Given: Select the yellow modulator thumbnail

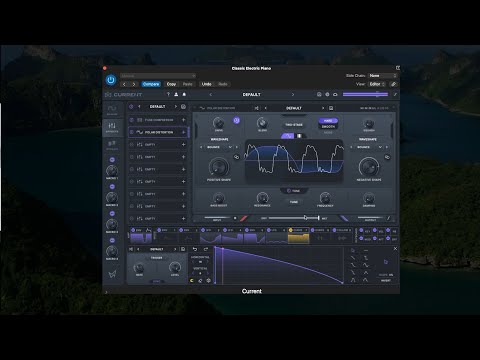Looking at the screenshot, I should click(298, 238).
